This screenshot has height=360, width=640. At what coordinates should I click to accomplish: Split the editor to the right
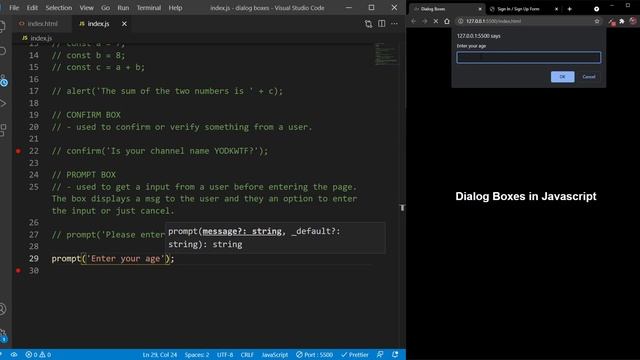click(x=381, y=24)
